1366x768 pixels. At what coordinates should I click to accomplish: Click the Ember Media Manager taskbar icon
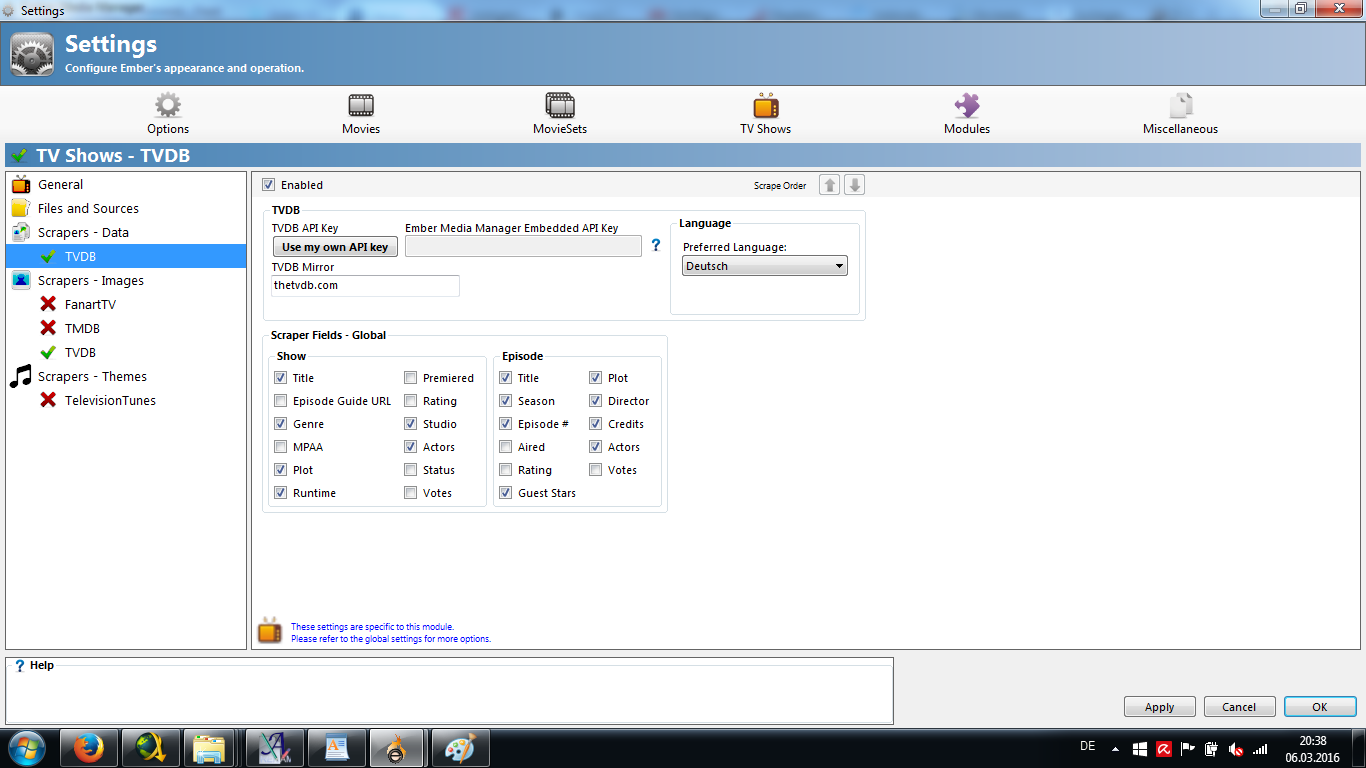(x=398, y=748)
